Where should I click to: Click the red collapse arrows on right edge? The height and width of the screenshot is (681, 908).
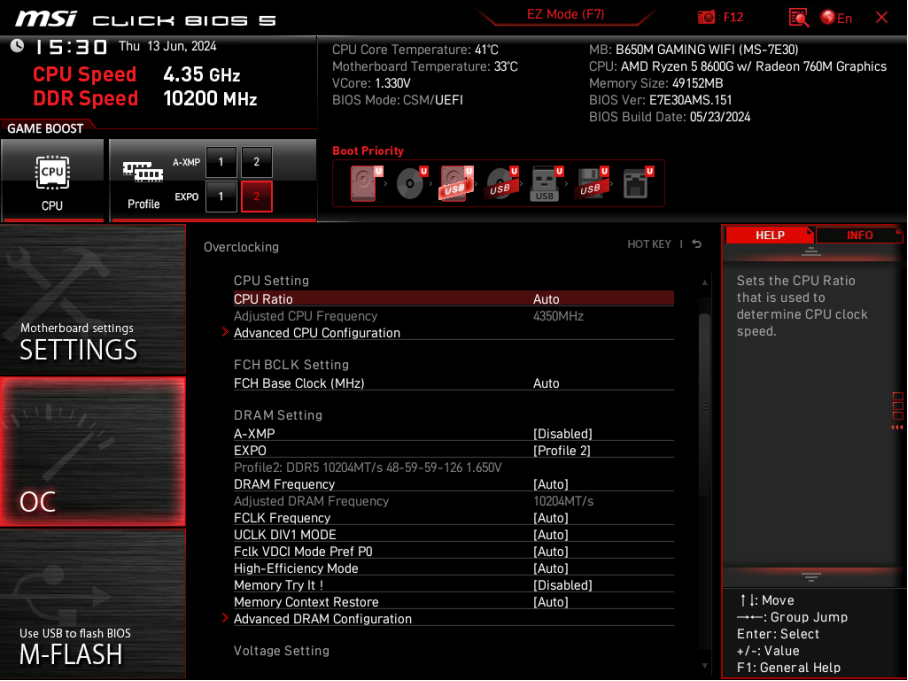coord(897,427)
